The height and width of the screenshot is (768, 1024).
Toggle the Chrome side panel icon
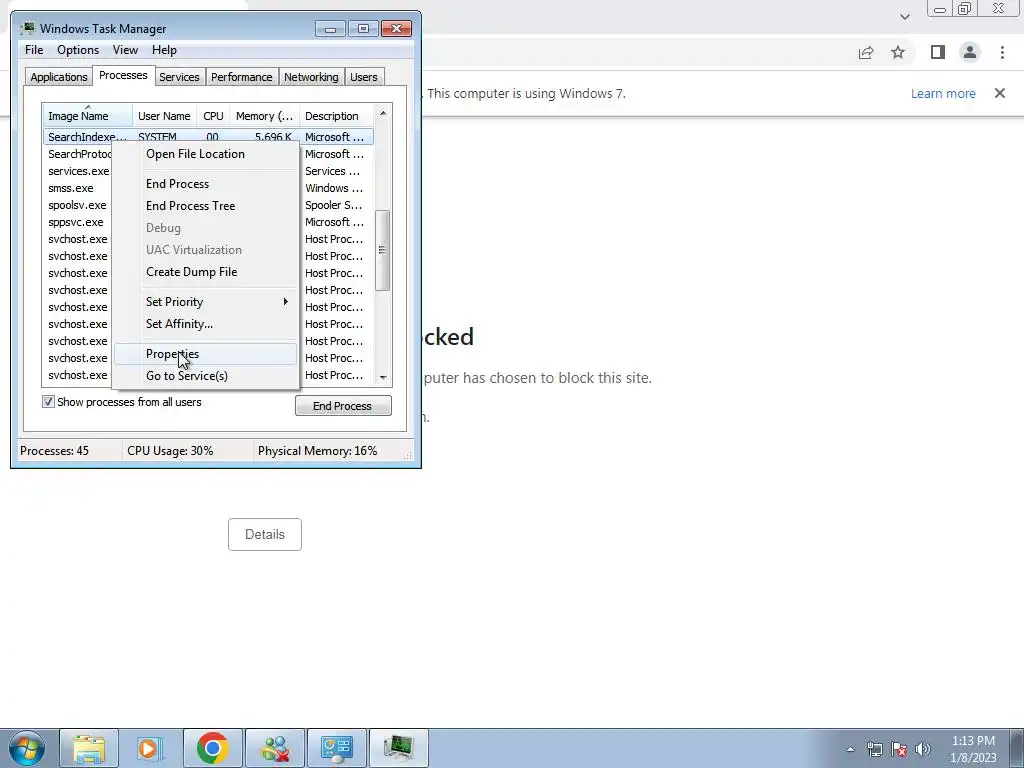point(938,53)
